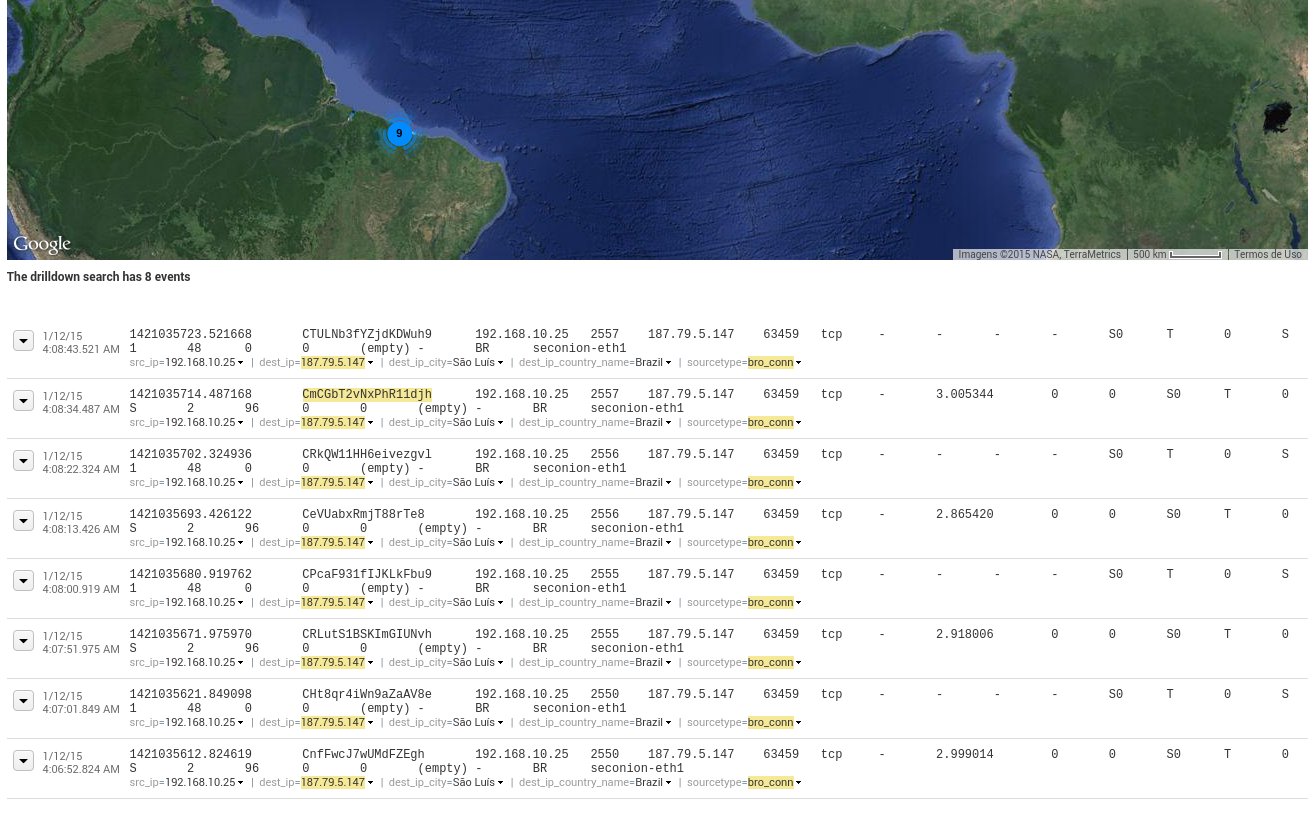Expand the event at 4:08:13.426 AM
Image resolution: width=1314 pixels, height=813 pixels.
coord(23,521)
